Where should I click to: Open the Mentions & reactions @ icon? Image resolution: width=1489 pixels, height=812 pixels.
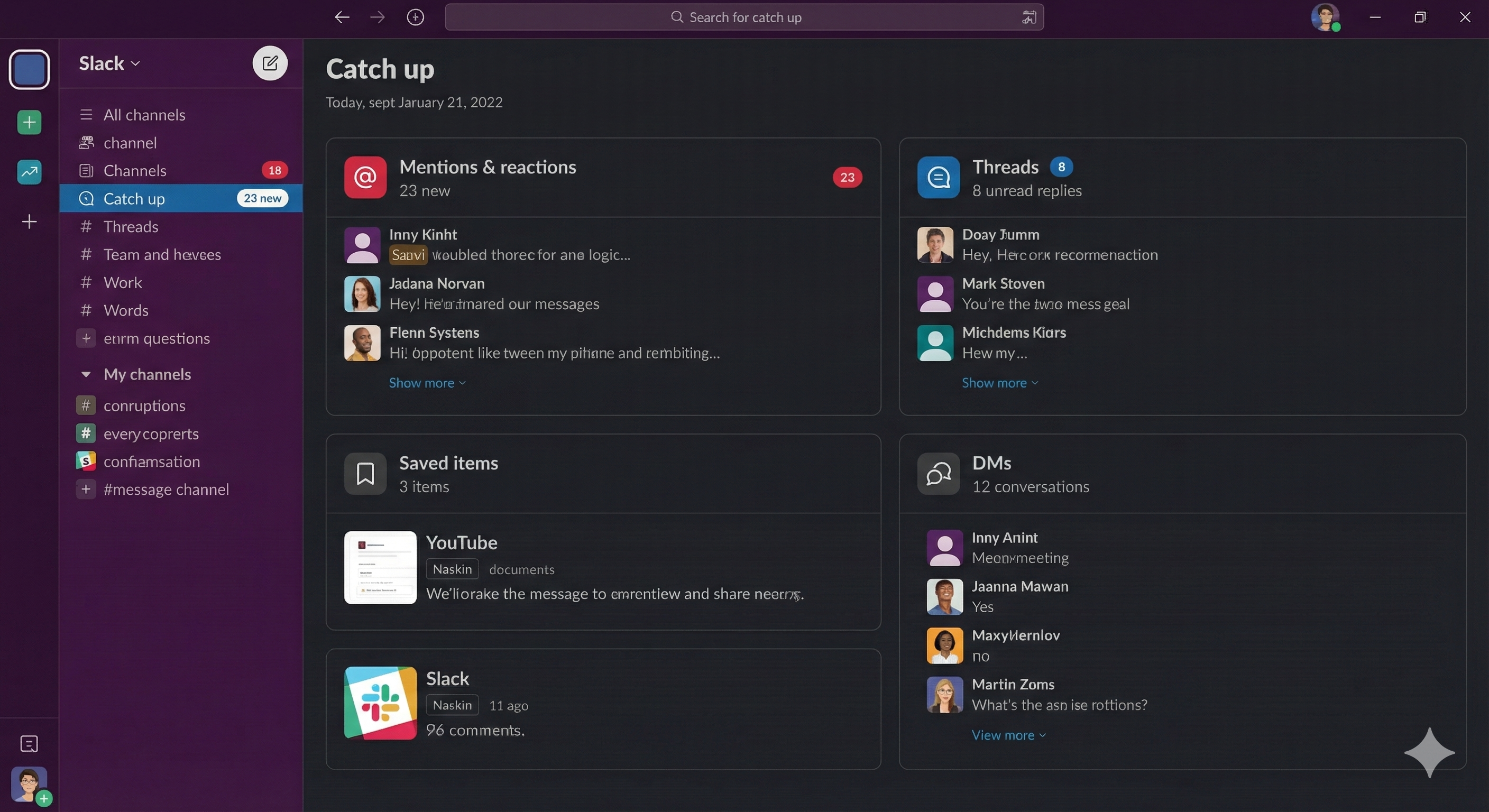[364, 178]
